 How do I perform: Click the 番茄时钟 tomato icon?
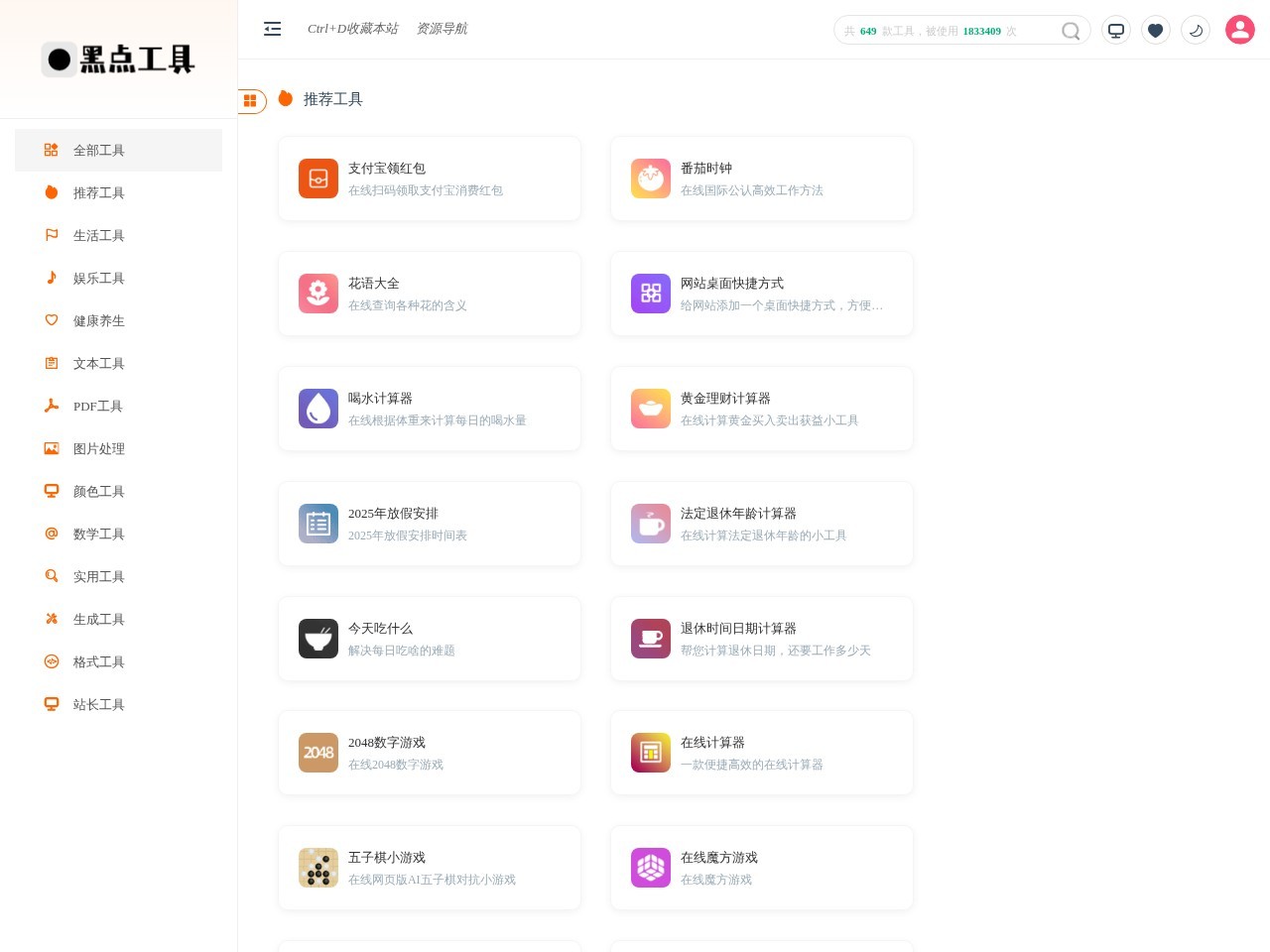(x=651, y=178)
